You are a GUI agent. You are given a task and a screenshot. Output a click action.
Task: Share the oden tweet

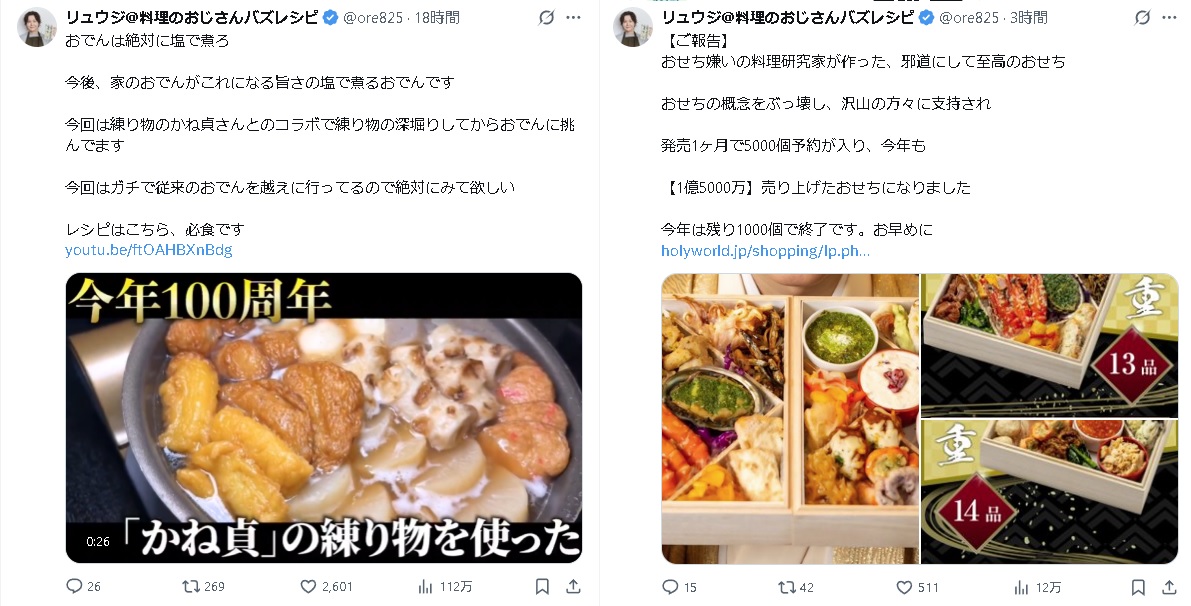573,586
